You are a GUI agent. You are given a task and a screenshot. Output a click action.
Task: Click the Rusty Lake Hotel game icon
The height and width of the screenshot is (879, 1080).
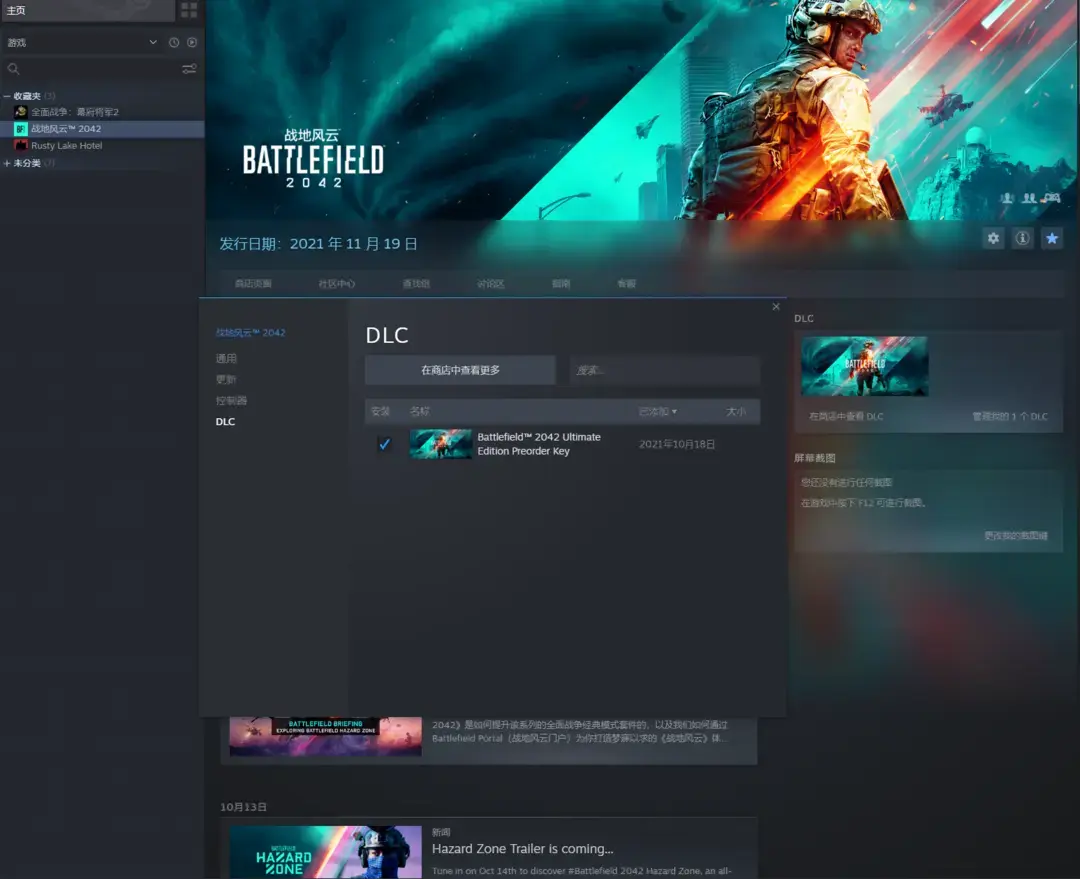(21, 145)
